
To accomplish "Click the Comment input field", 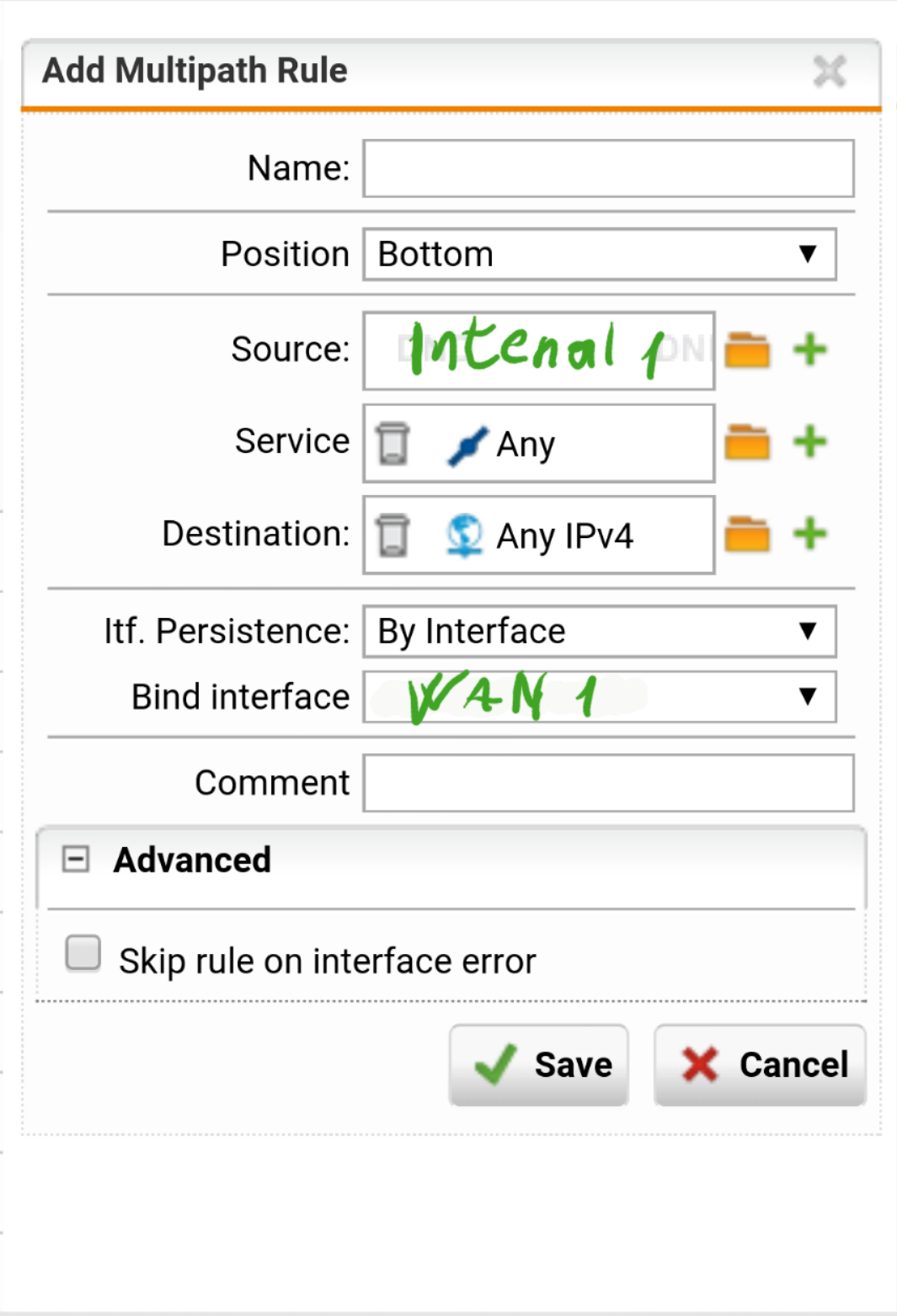I will pos(608,783).
